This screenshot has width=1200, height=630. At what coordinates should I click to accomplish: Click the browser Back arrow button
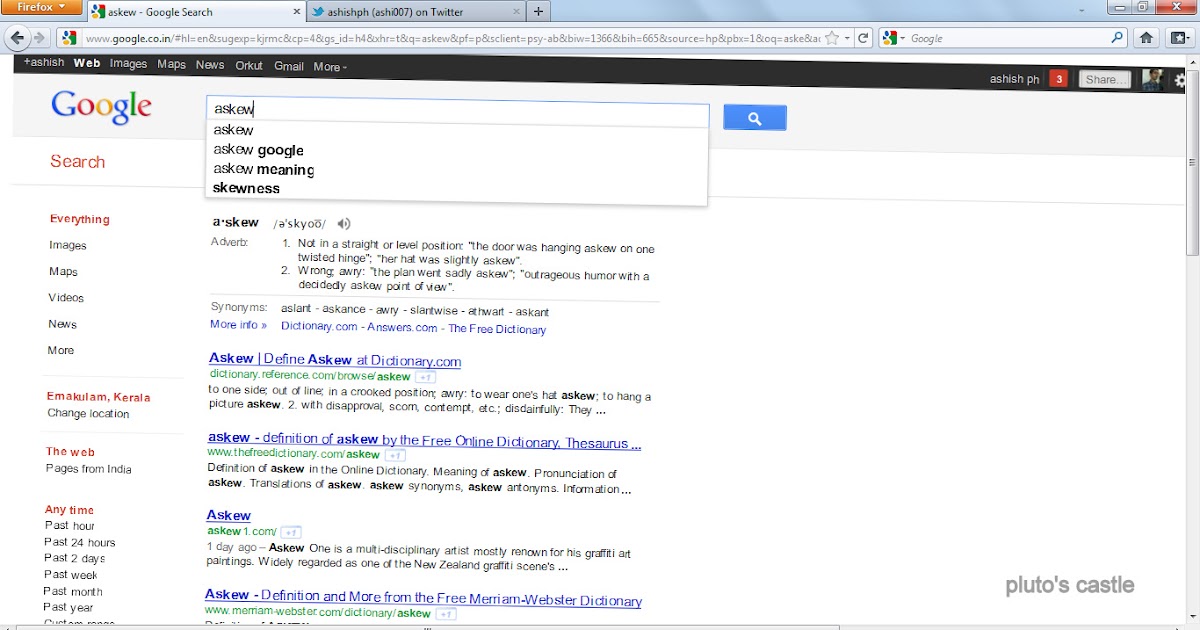17,38
